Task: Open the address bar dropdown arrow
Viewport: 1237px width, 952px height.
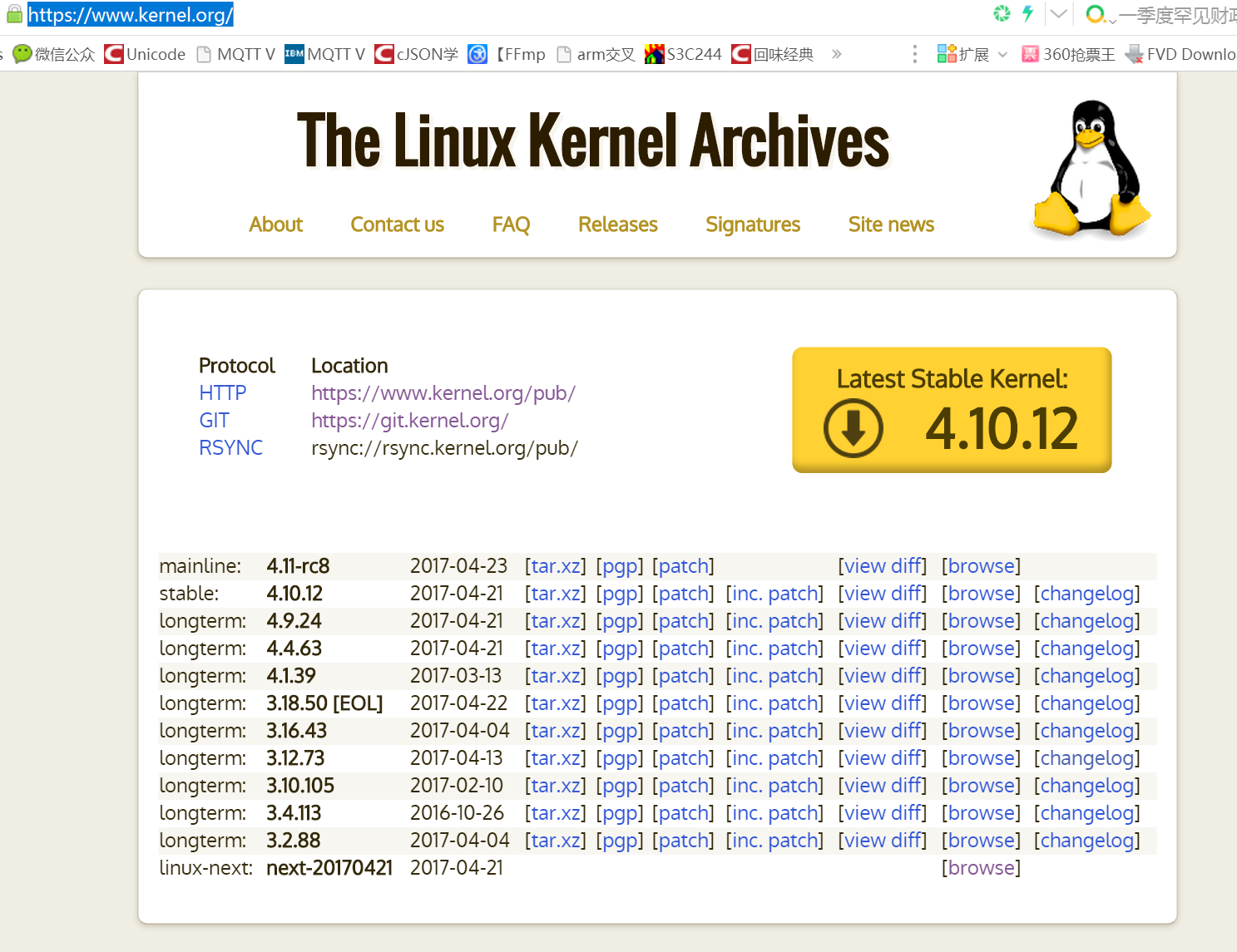Action: click(1058, 14)
